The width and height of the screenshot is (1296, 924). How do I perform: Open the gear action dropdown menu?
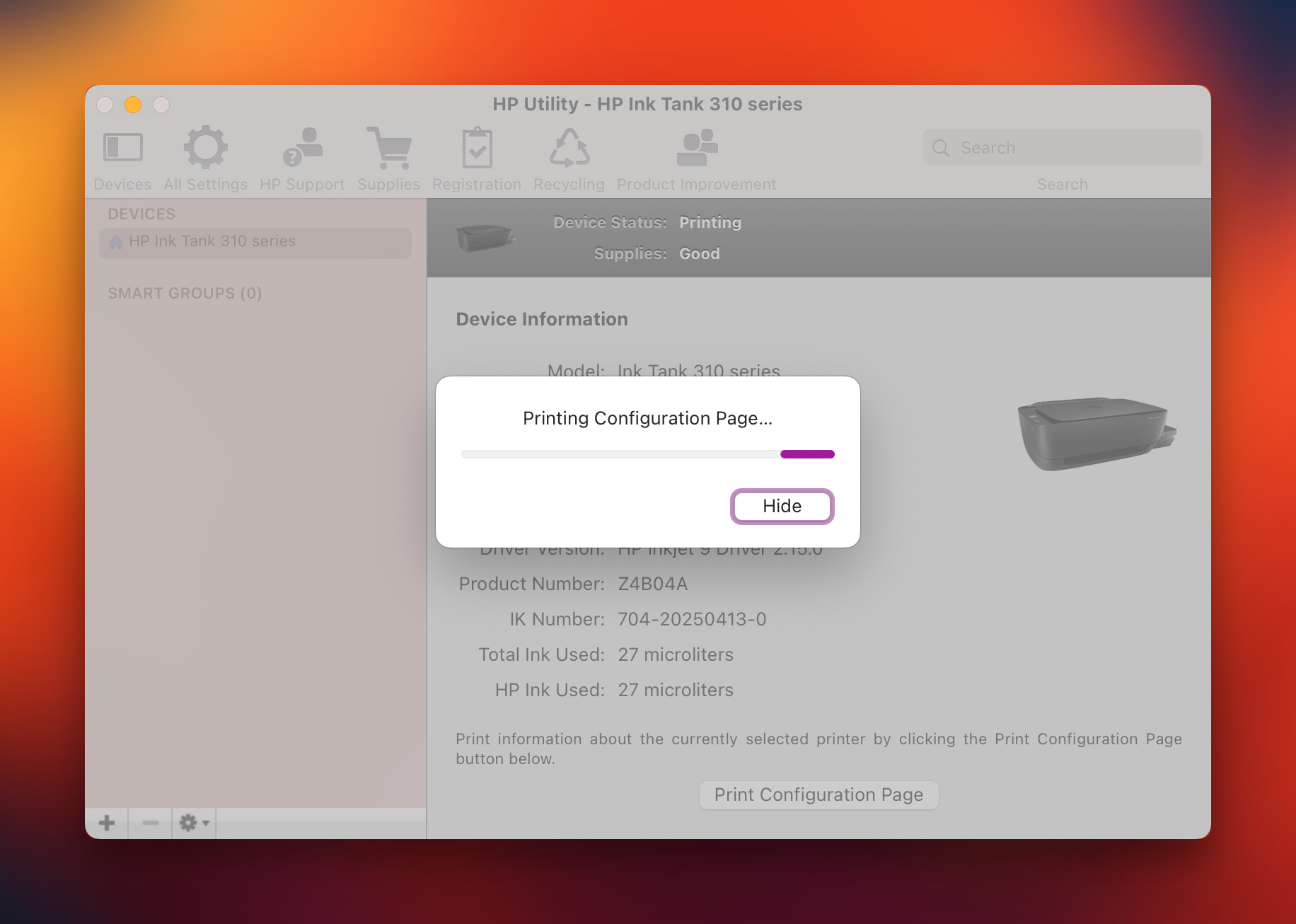[194, 823]
